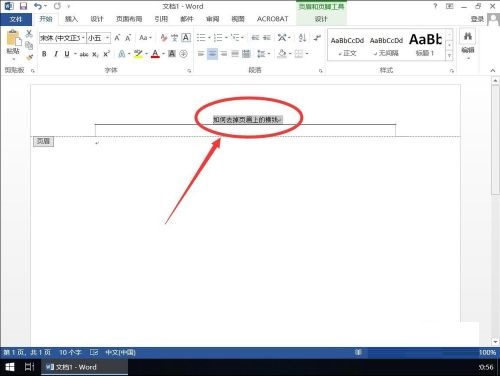Screen dimensions: 500x376
Task: Click the Character Border icon
Action: [x=186, y=38]
